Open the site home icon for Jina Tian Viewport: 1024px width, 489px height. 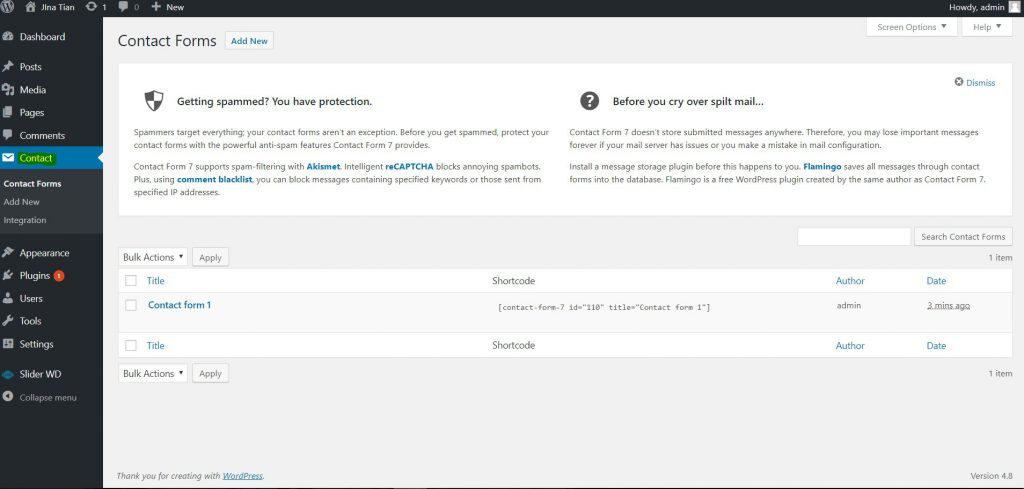point(30,7)
